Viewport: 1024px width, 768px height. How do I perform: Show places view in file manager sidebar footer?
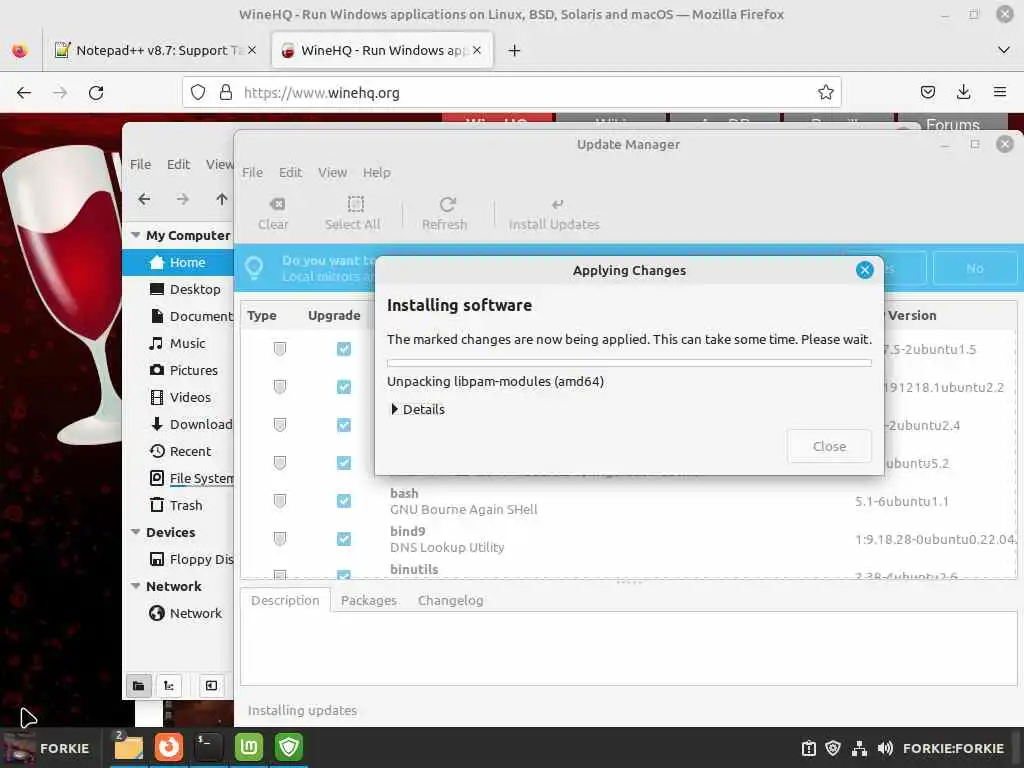(x=138, y=686)
